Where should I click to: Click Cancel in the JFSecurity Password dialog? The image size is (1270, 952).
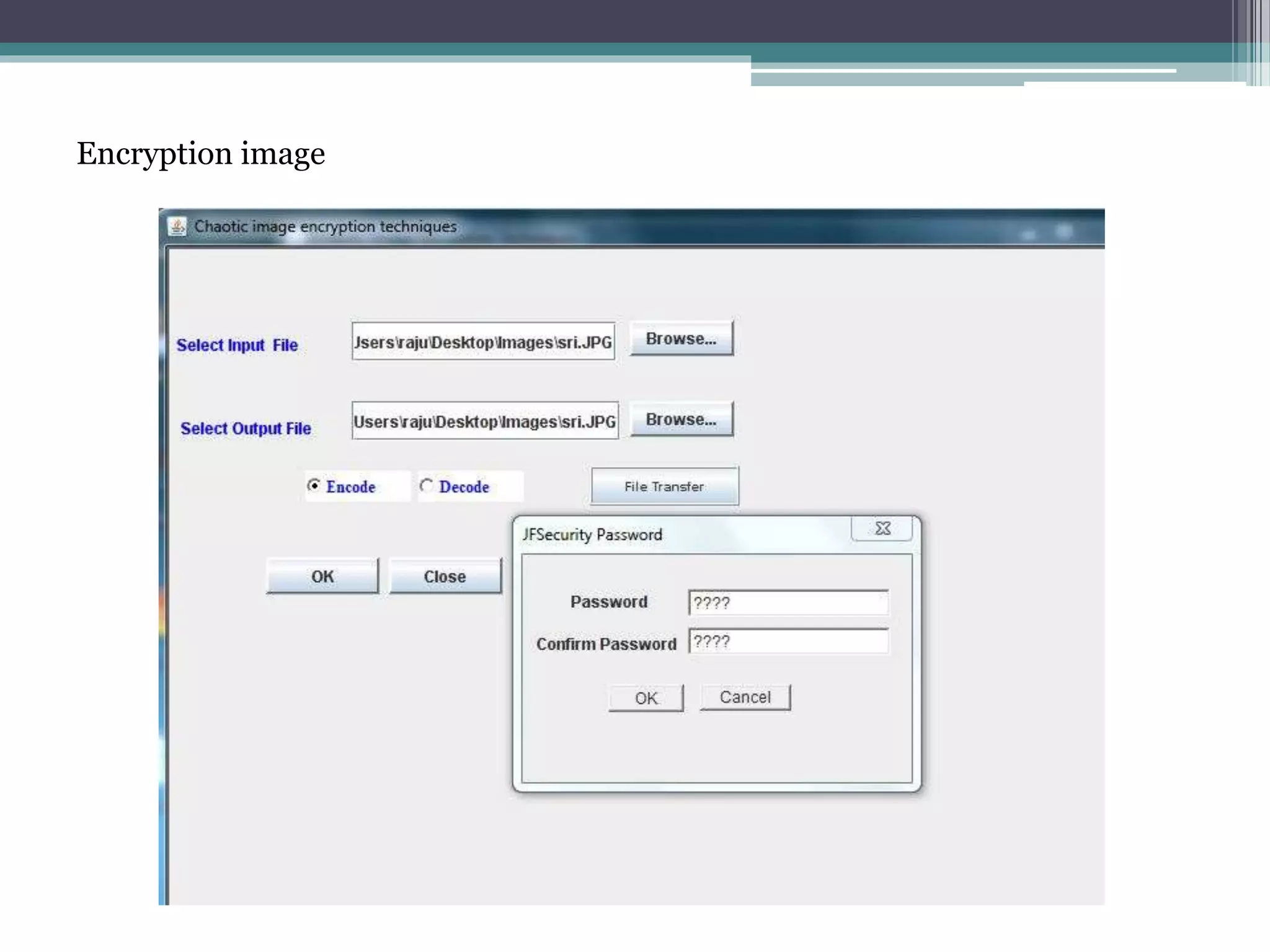click(x=745, y=697)
